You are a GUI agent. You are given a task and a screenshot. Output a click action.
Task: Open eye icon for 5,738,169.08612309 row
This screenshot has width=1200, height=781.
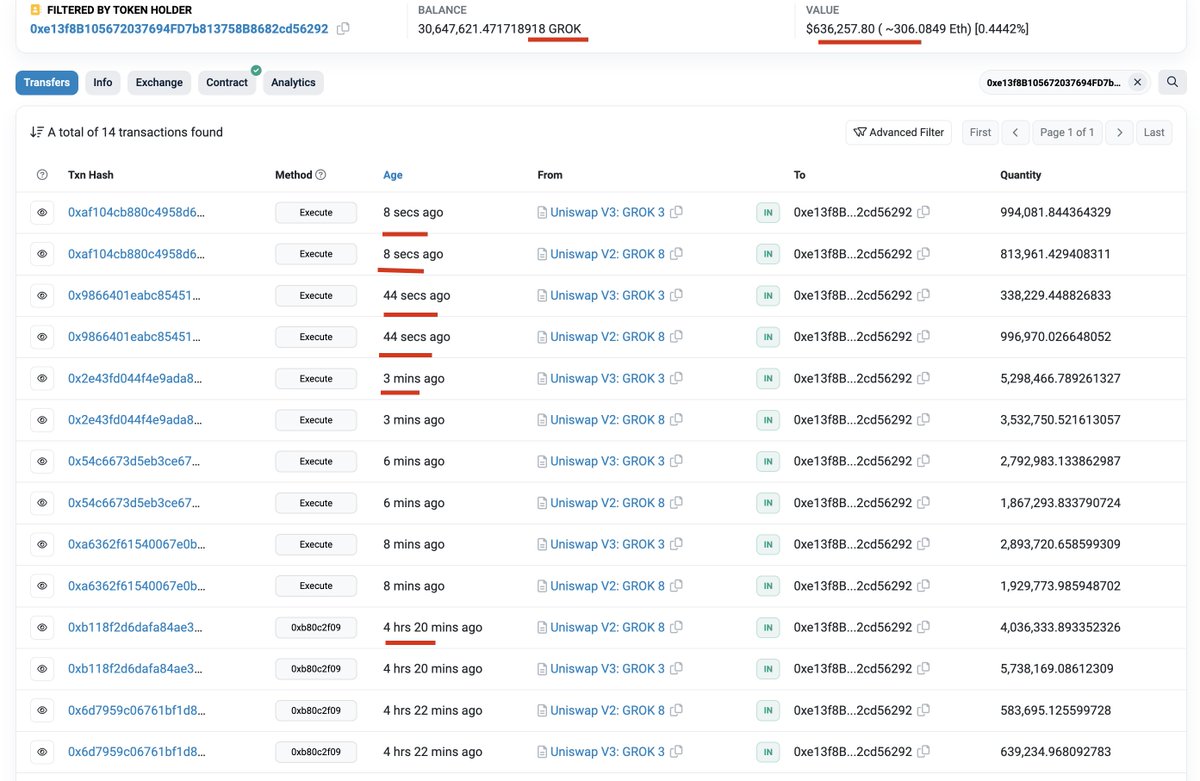click(x=42, y=669)
